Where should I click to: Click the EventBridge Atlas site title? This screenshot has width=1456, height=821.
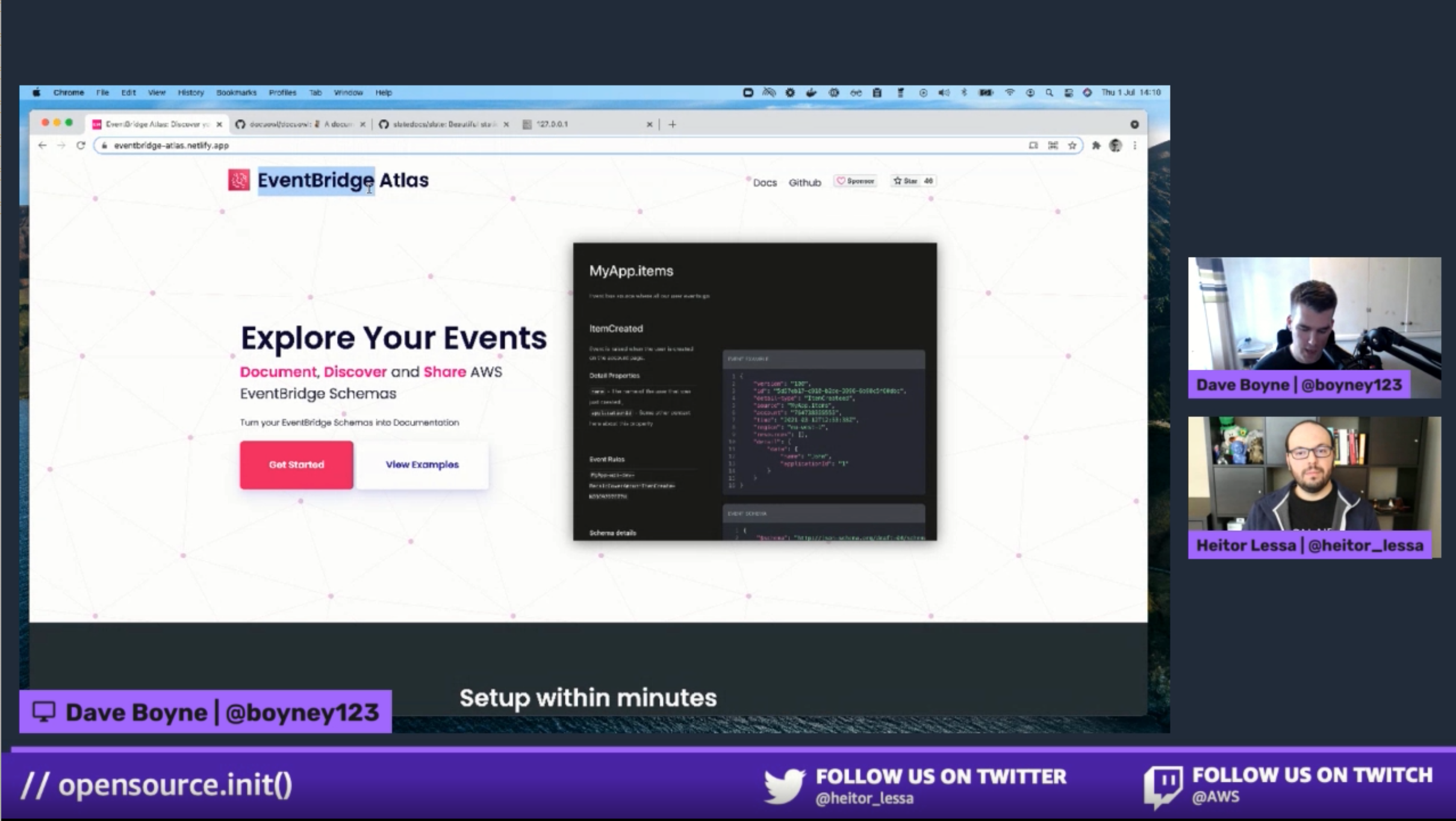coord(343,180)
